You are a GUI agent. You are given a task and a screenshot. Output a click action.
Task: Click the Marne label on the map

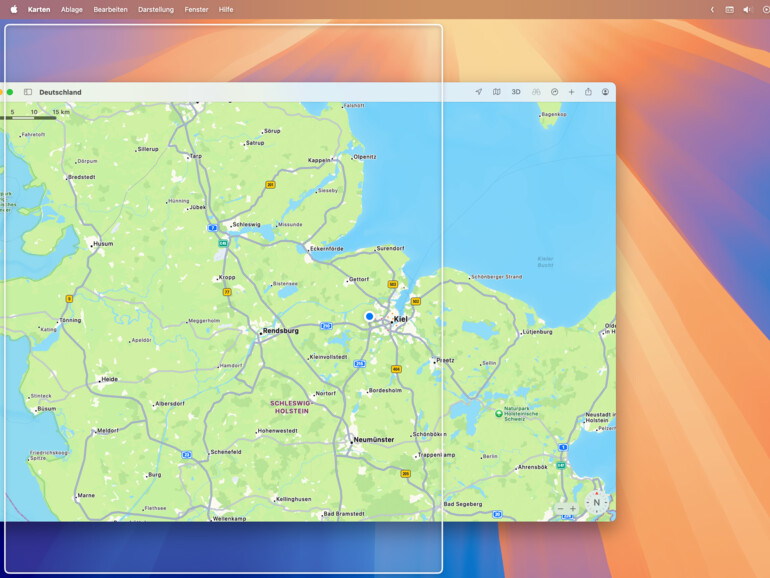(x=86, y=495)
